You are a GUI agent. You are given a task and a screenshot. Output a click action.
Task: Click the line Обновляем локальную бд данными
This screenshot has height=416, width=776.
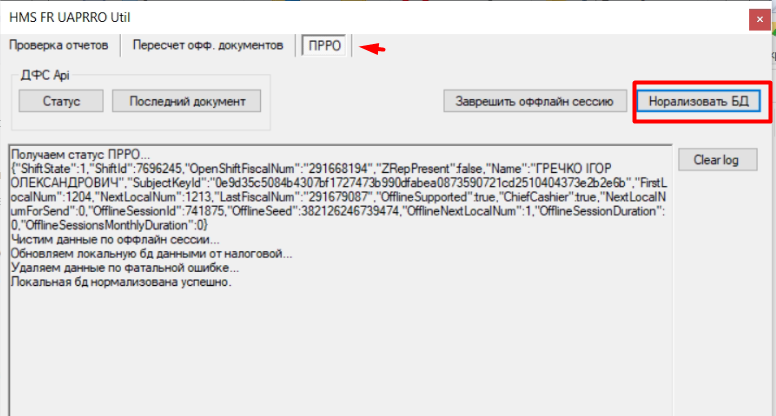click(x=150, y=254)
